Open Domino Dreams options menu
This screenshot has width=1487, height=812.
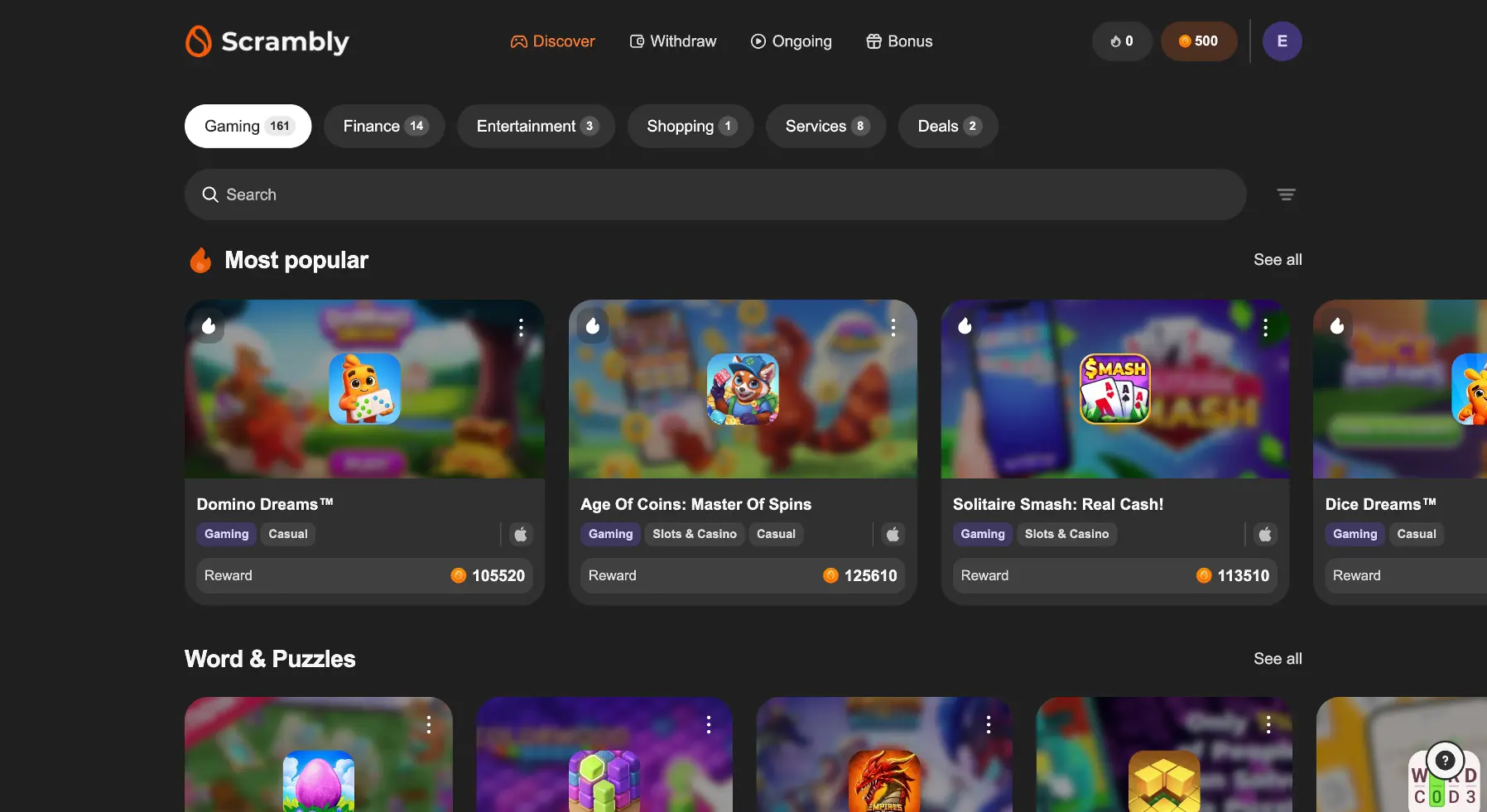pos(521,328)
